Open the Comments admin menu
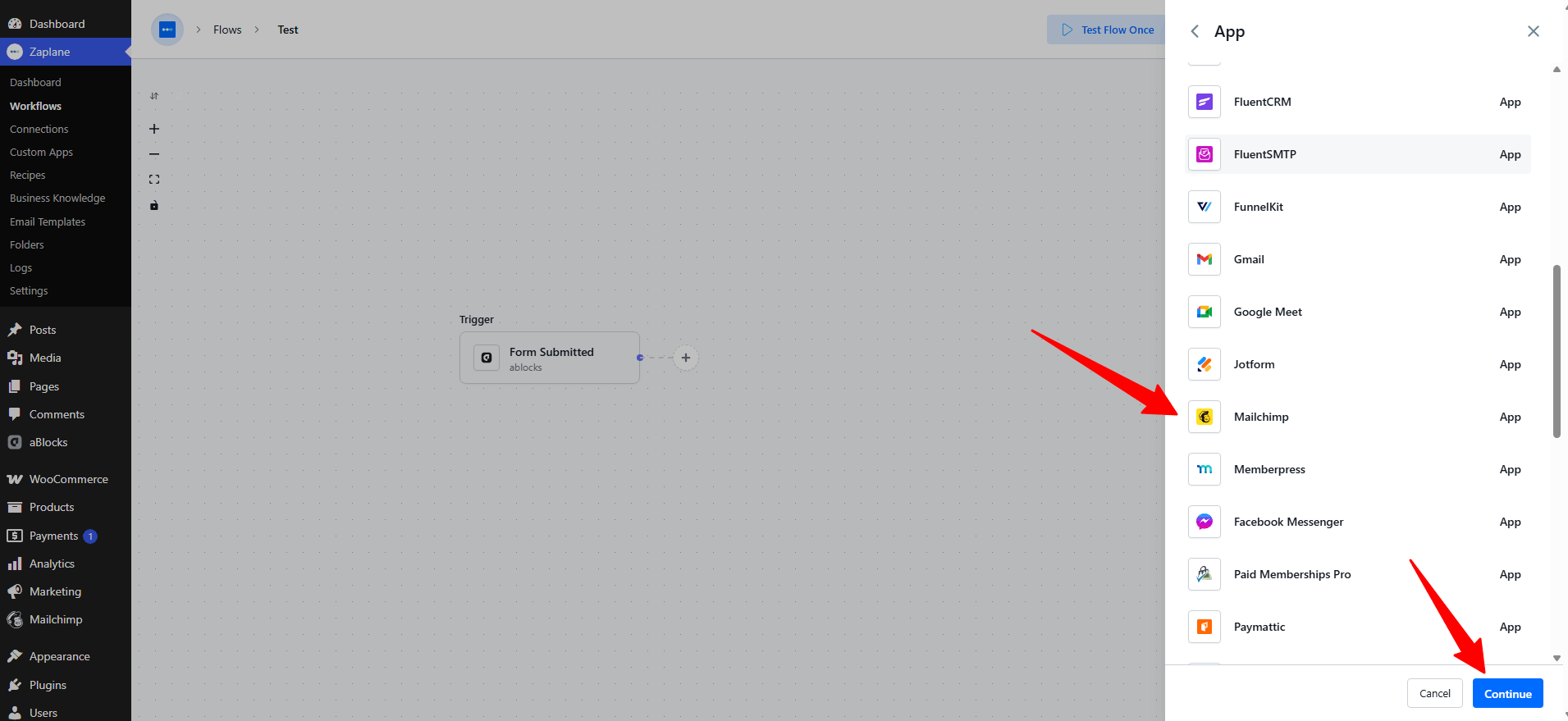1568x721 pixels. pos(66,414)
